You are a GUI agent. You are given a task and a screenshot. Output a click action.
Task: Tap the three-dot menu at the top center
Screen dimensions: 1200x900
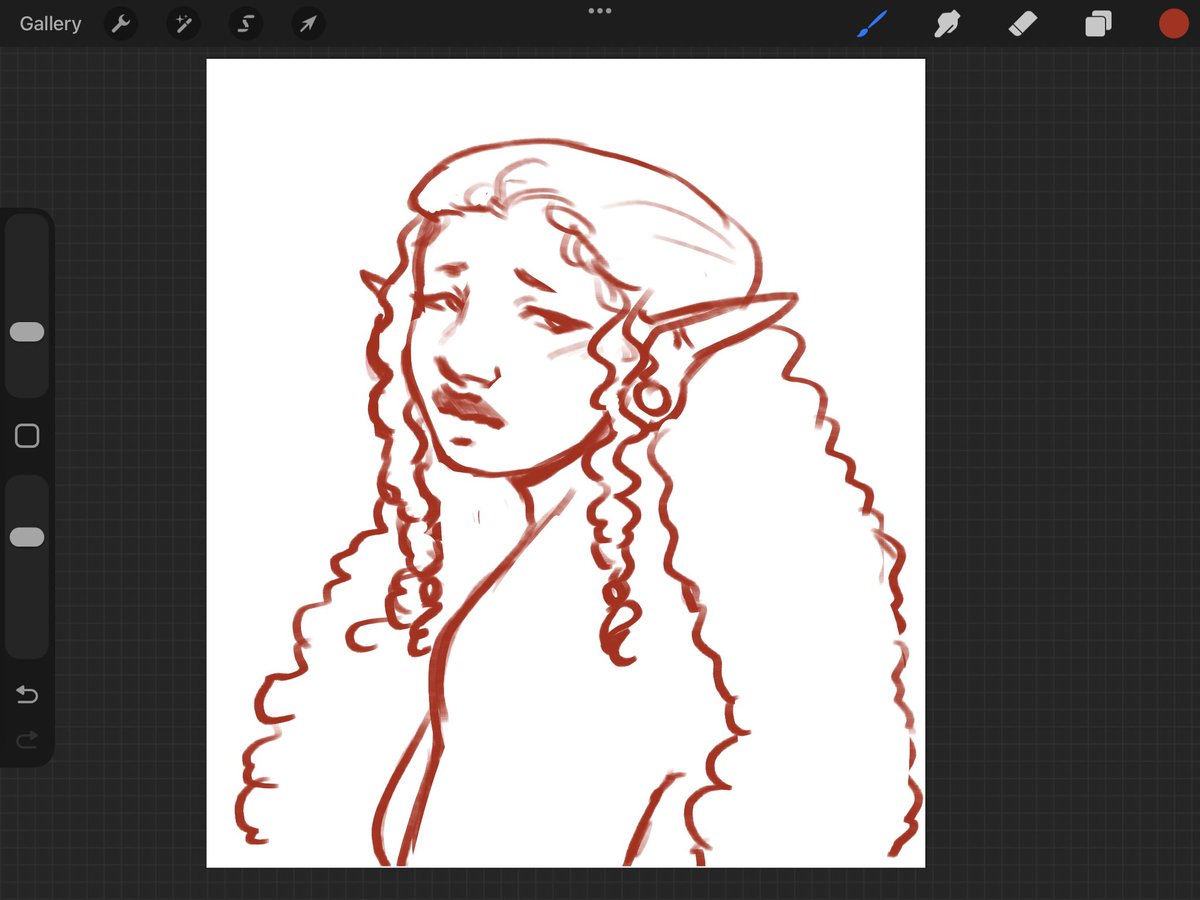(600, 11)
